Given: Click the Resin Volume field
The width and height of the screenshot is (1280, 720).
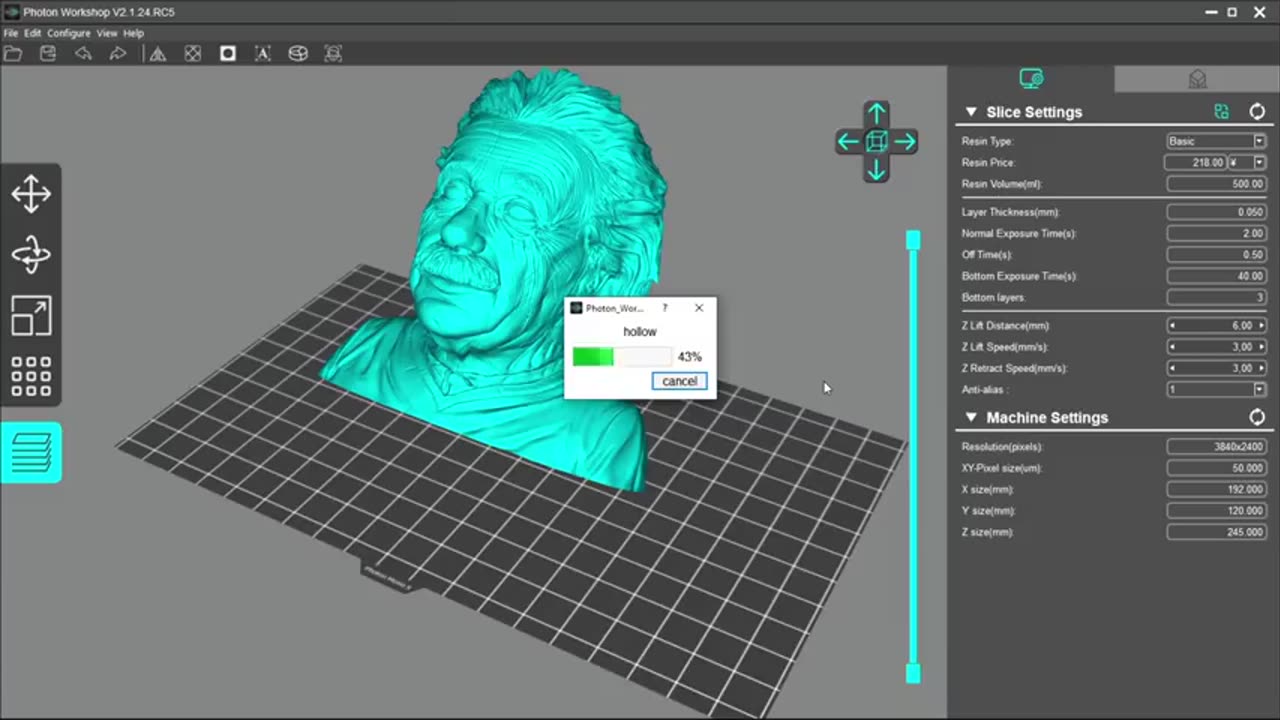Looking at the screenshot, I should [1216, 184].
